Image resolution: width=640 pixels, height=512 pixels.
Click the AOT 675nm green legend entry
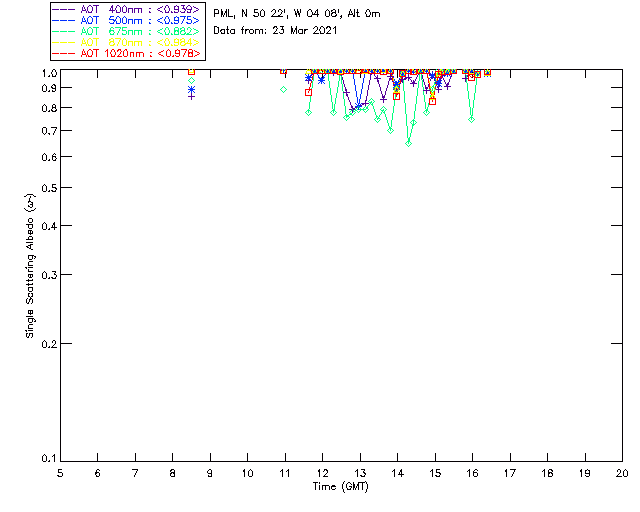point(127,31)
